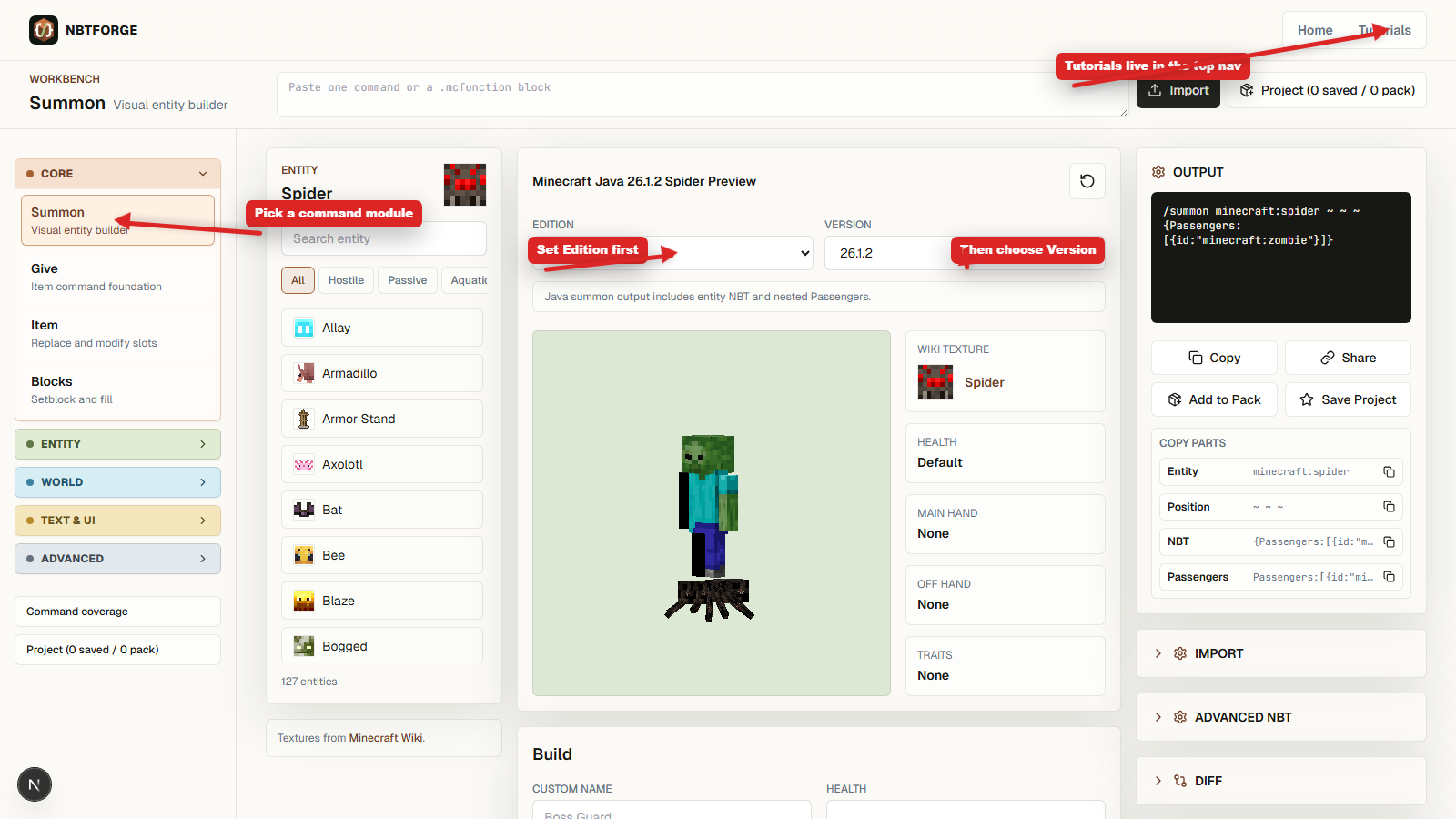Open the sidebar Project (0 saved / 0 pack) entry

[117, 650]
